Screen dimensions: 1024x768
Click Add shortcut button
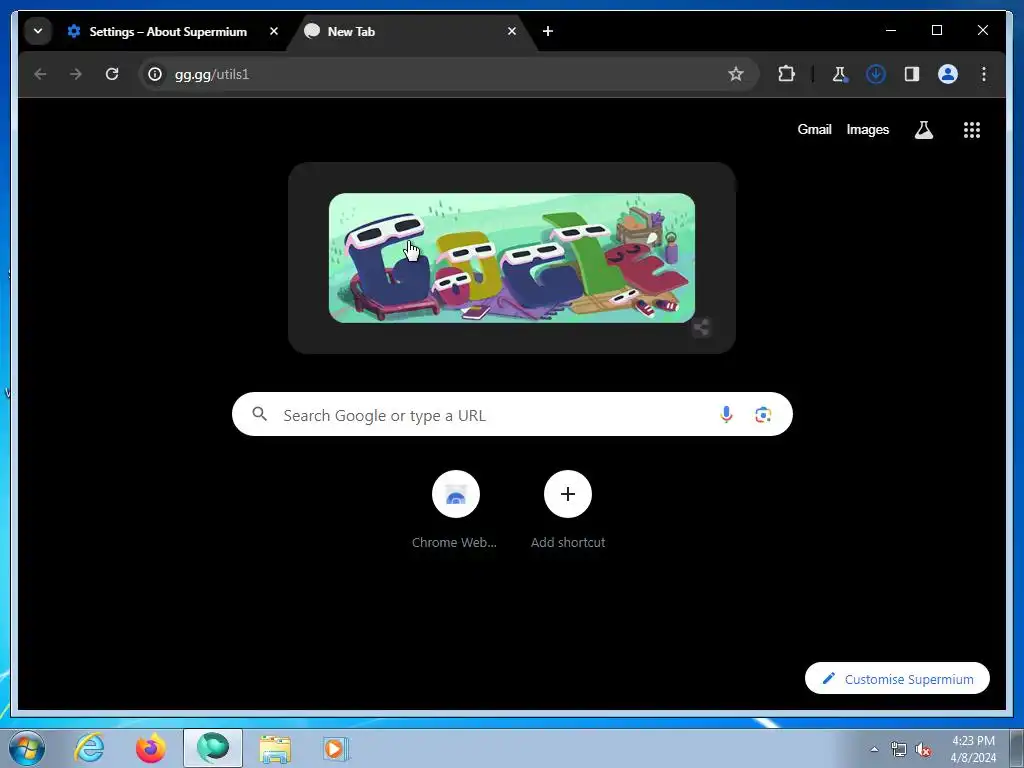[x=568, y=510]
